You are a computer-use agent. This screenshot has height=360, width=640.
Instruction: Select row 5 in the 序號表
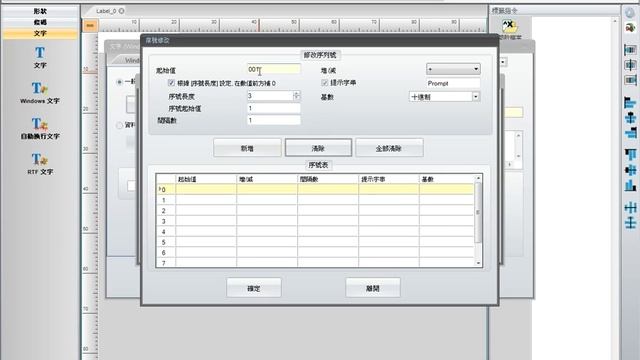click(315, 242)
